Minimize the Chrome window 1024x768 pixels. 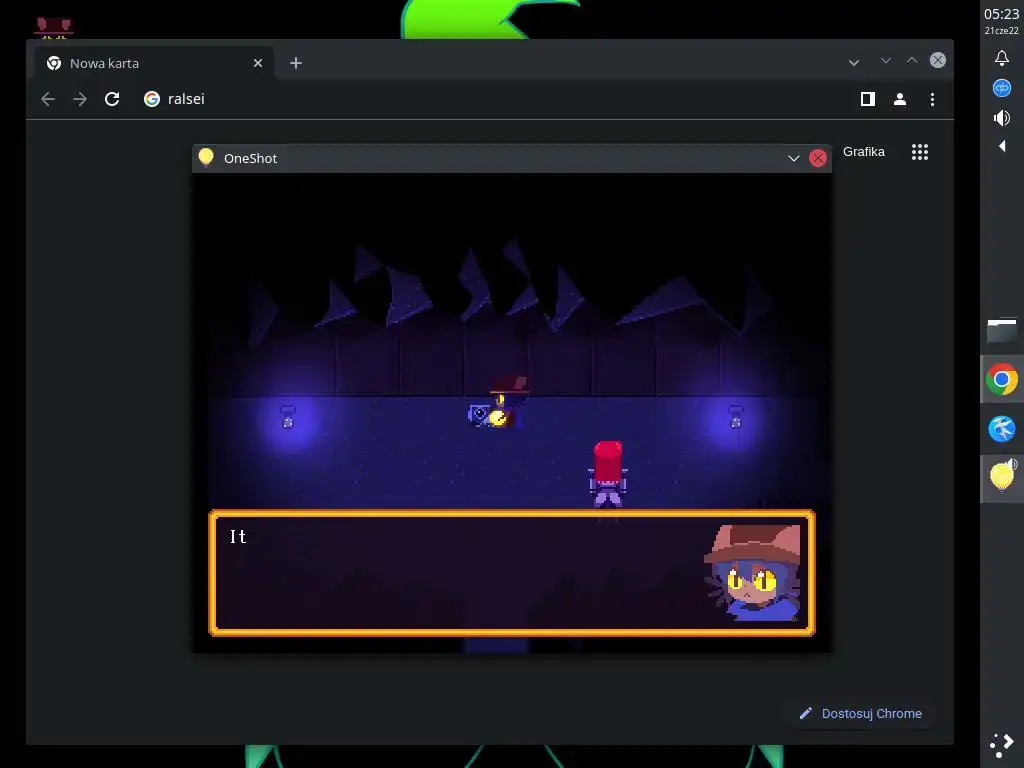point(886,61)
